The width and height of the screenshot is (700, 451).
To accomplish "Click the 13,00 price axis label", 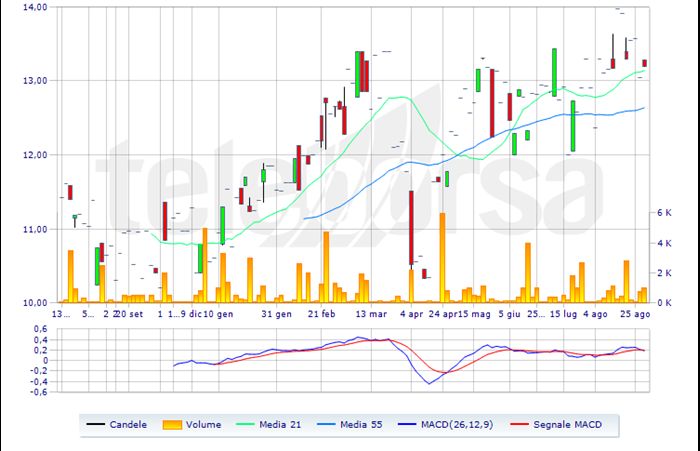I will pyautogui.click(x=35, y=81).
